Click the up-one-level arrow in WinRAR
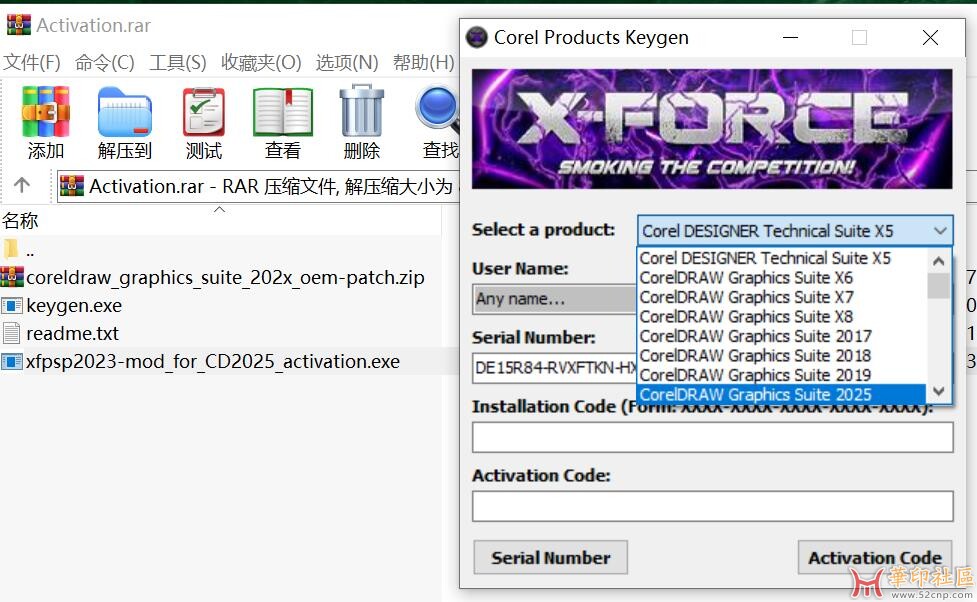Viewport: 977px width, 602px height. pos(22,184)
